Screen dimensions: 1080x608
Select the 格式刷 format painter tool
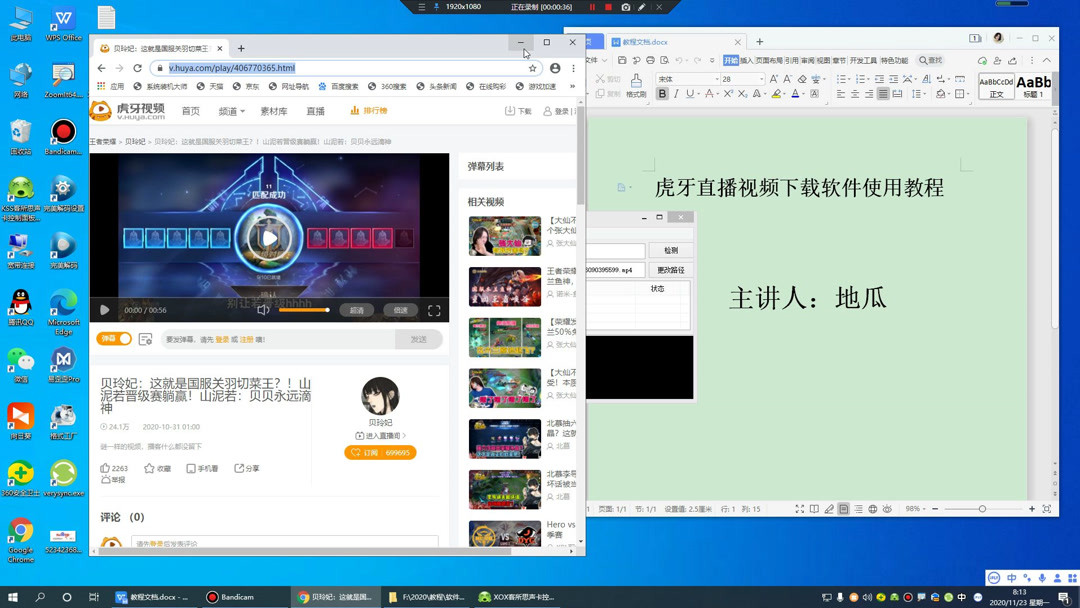pos(635,87)
